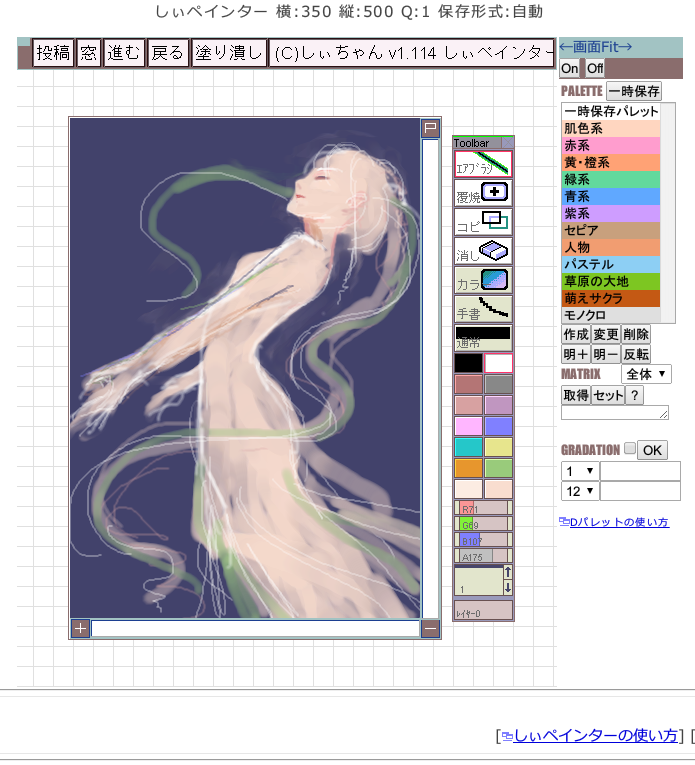Click the 明－ darken button

606,354
